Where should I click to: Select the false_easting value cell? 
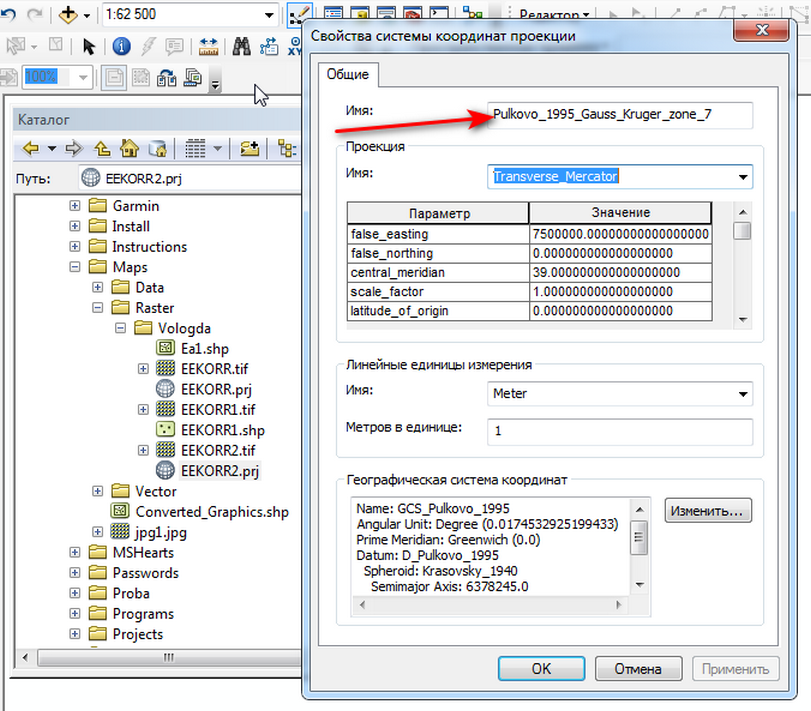click(x=620, y=234)
